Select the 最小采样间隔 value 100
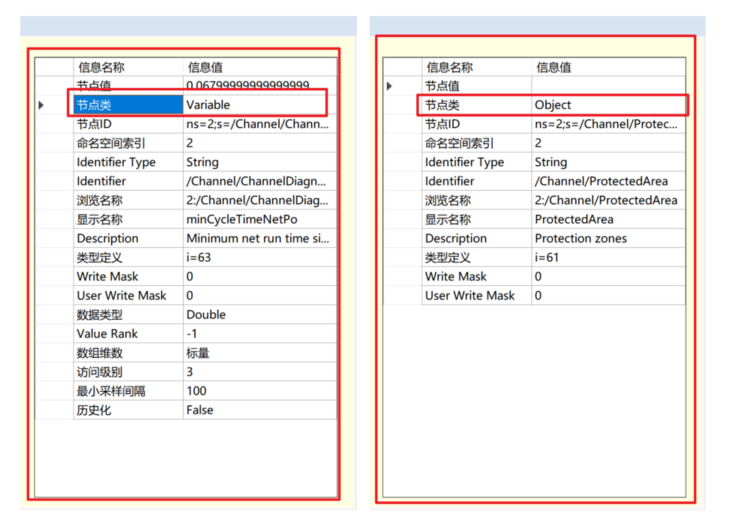Image resolution: width=736 pixels, height=519 pixels. [x=196, y=391]
